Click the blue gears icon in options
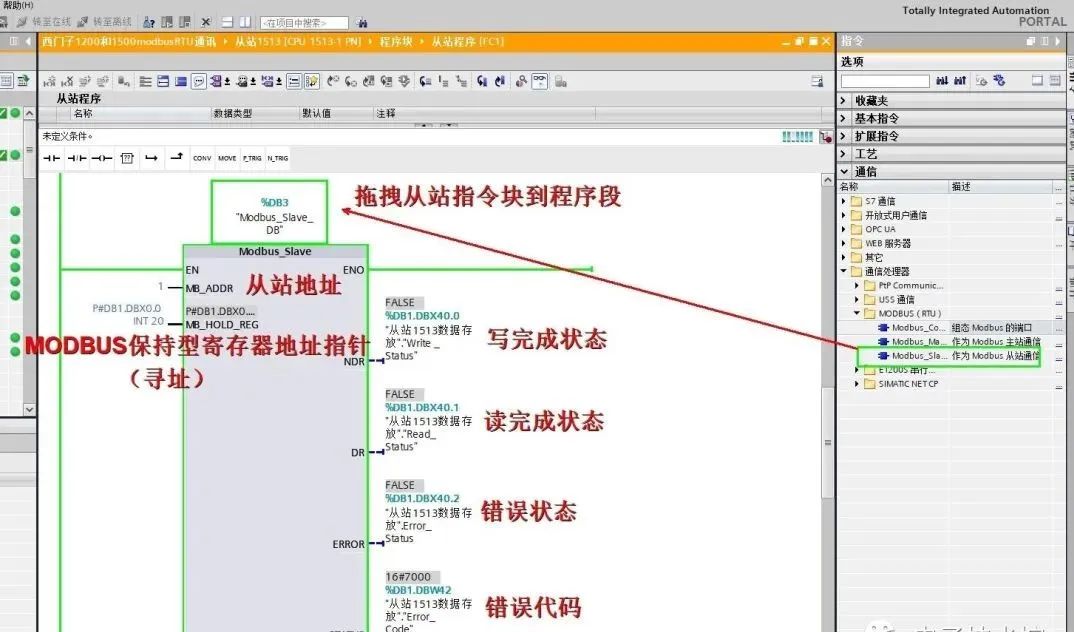 (999, 81)
